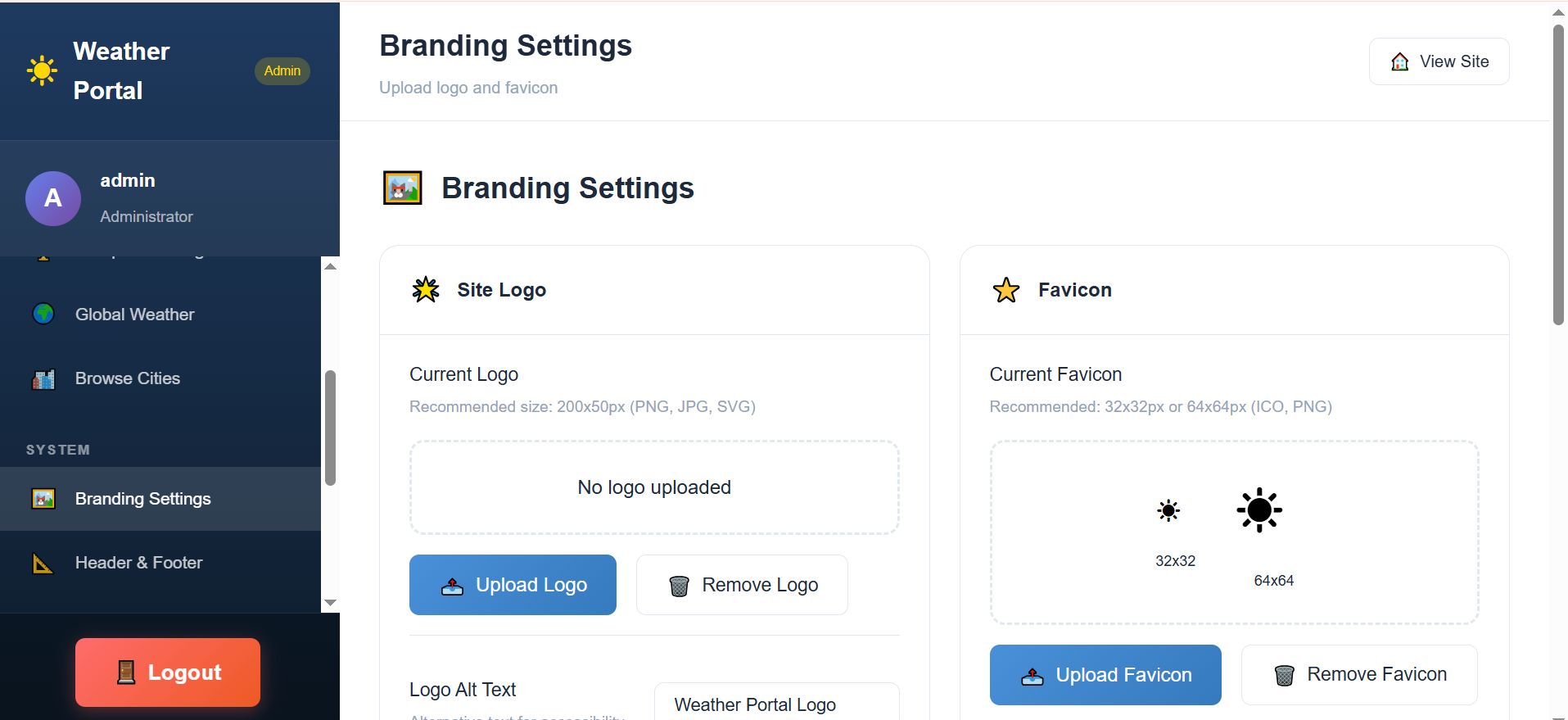Image resolution: width=1568 pixels, height=720 pixels.
Task: Click the sun logo icon in sidebar header
Action: point(42,71)
